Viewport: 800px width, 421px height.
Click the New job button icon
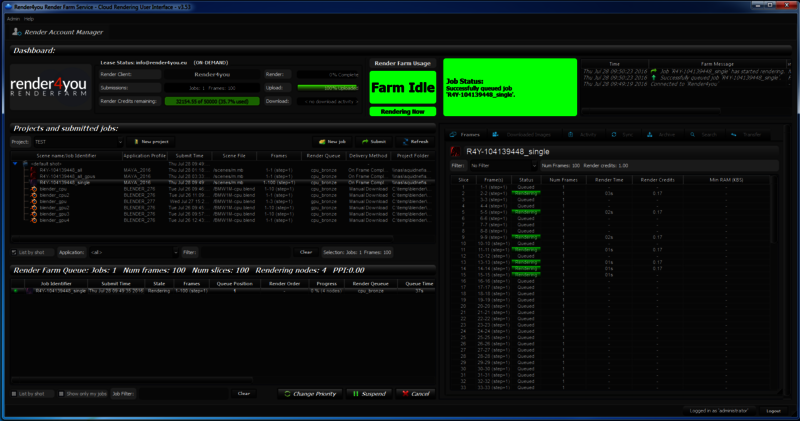click(320, 142)
